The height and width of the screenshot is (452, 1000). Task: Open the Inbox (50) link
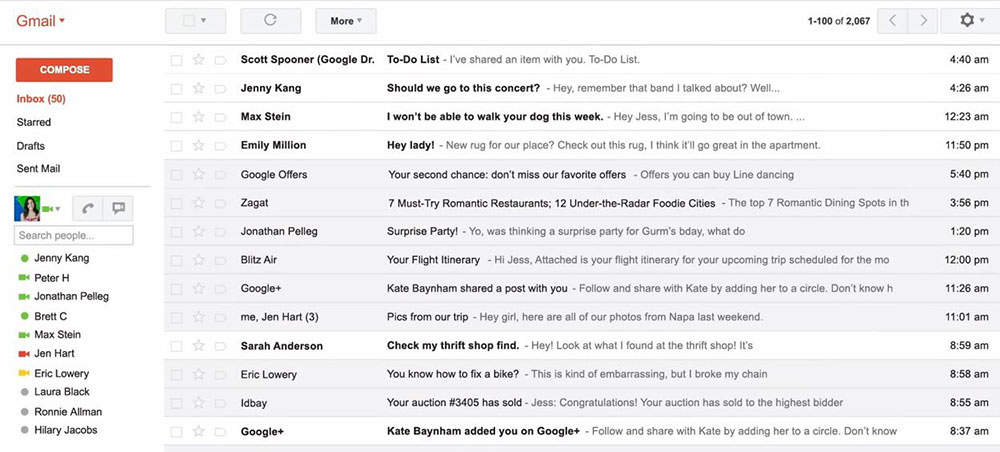click(x=41, y=99)
